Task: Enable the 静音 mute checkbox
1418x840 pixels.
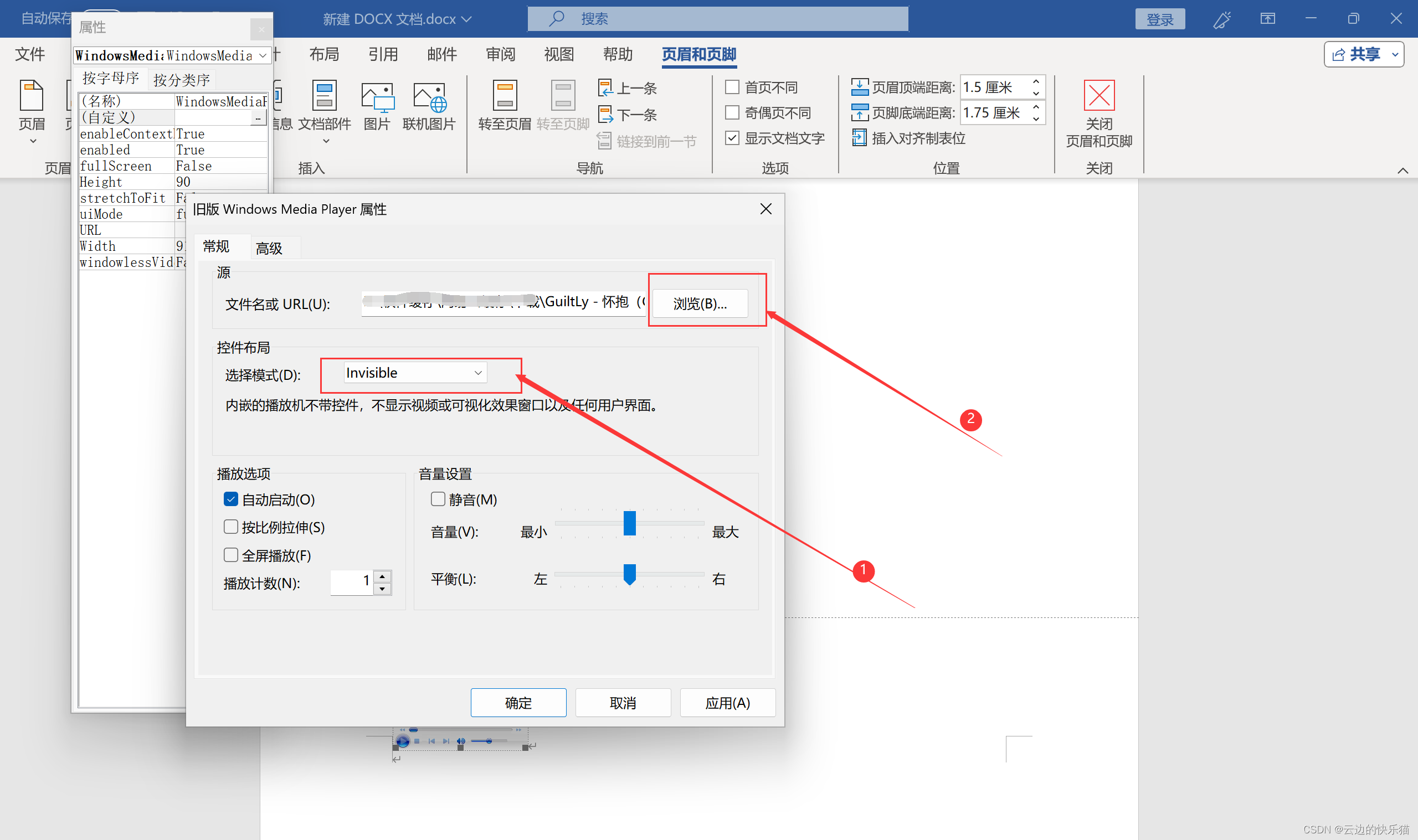Action: 438,499
